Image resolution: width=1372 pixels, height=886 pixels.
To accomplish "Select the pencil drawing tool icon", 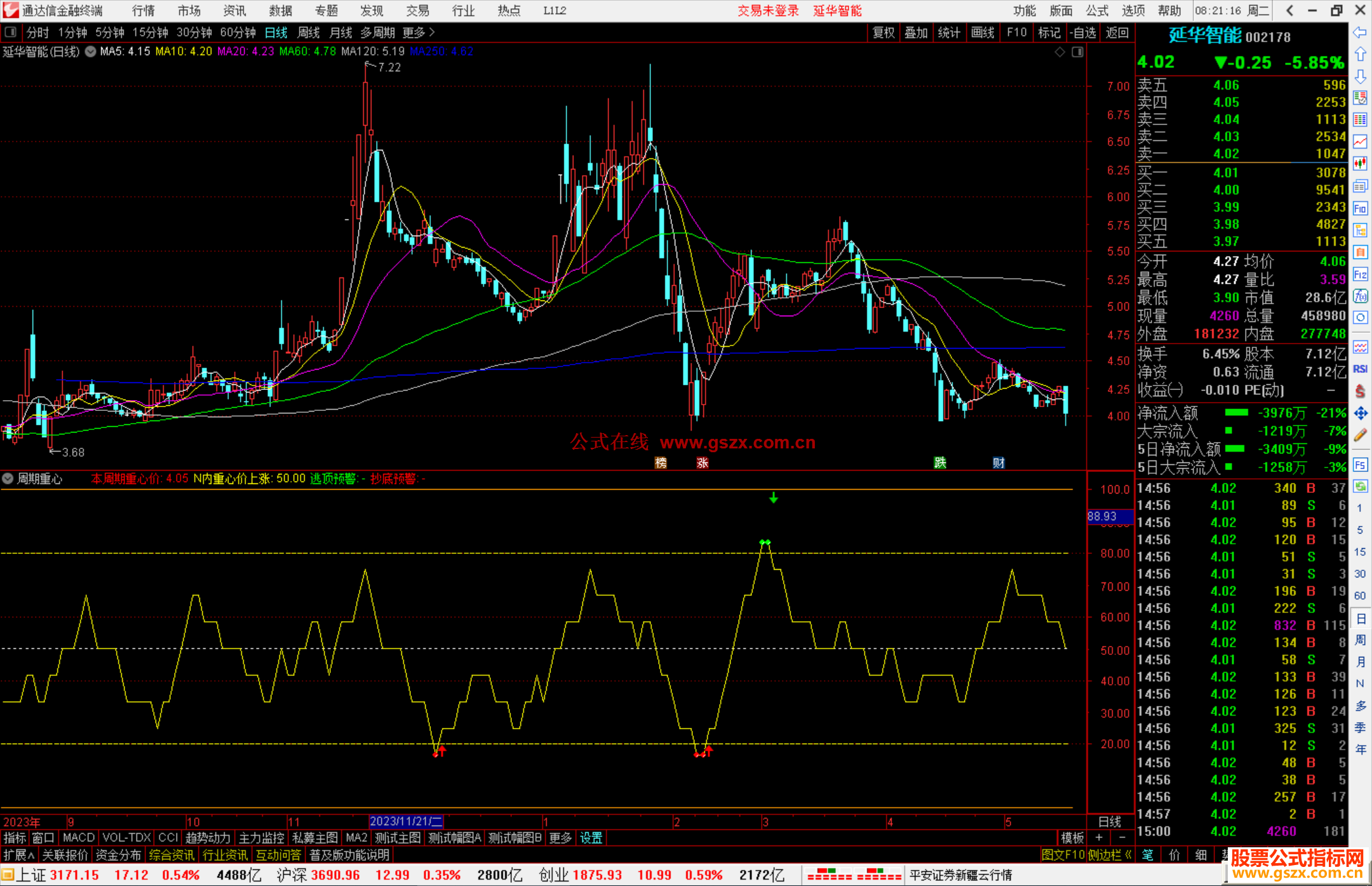I will 1360,435.
